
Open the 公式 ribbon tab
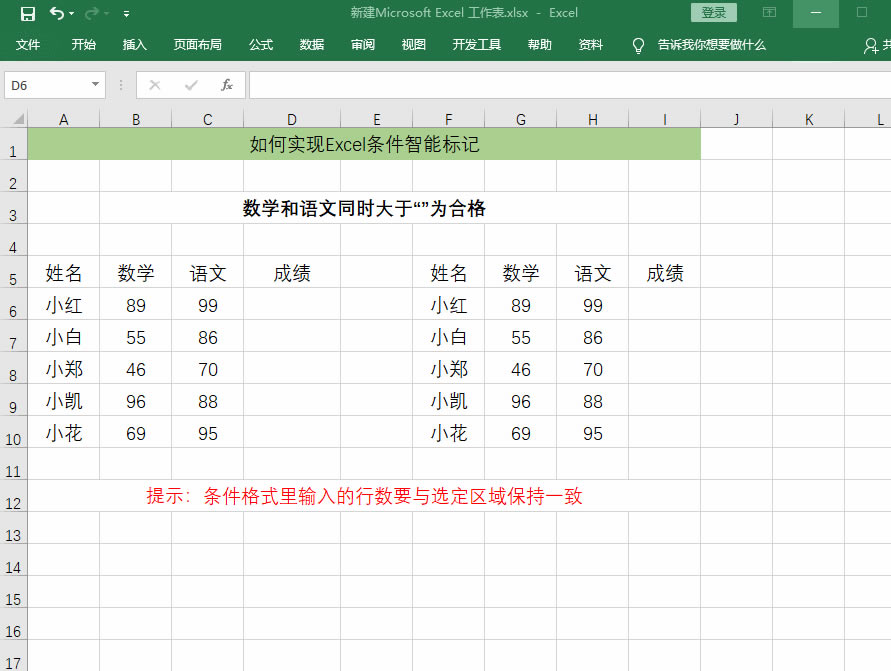click(261, 45)
